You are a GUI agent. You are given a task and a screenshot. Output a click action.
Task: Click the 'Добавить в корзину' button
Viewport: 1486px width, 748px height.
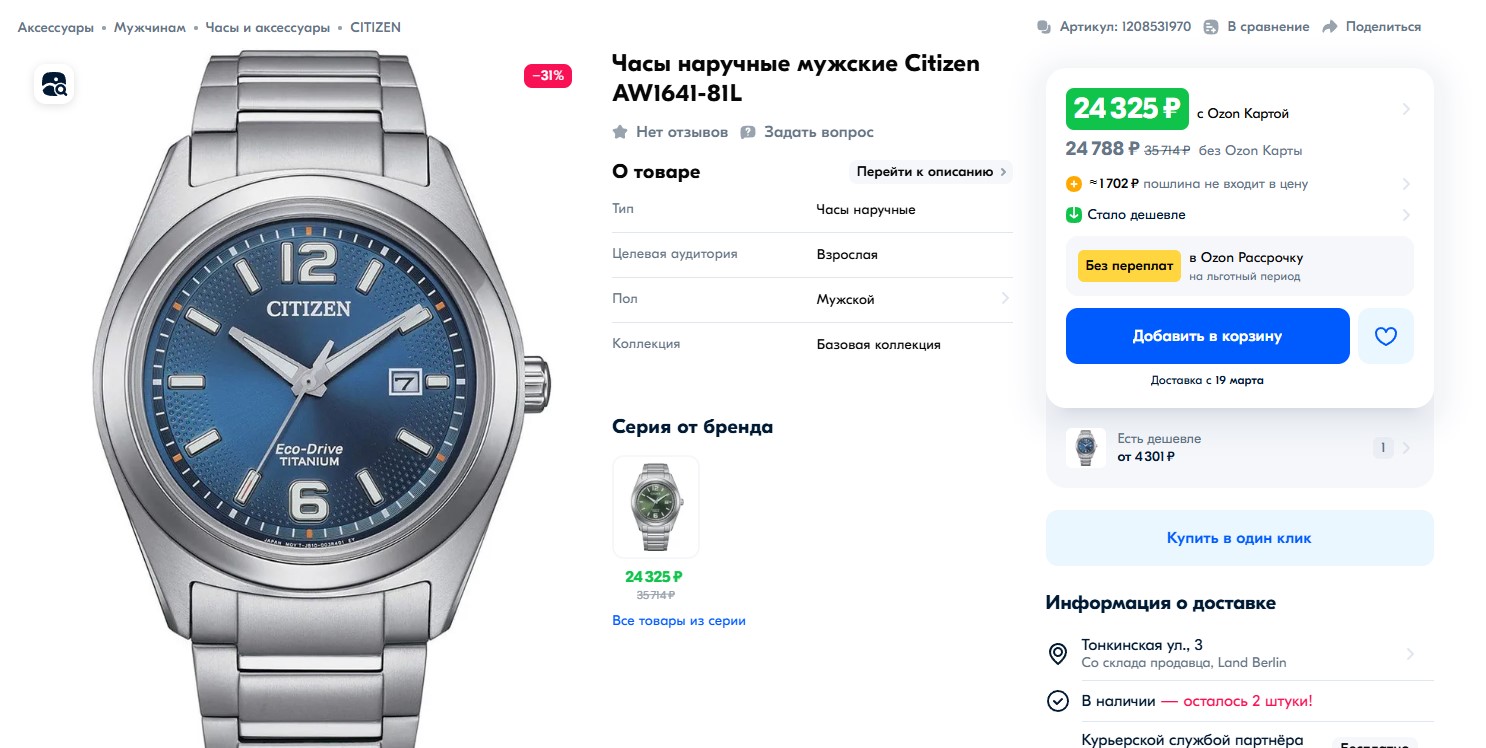[x=1208, y=336]
